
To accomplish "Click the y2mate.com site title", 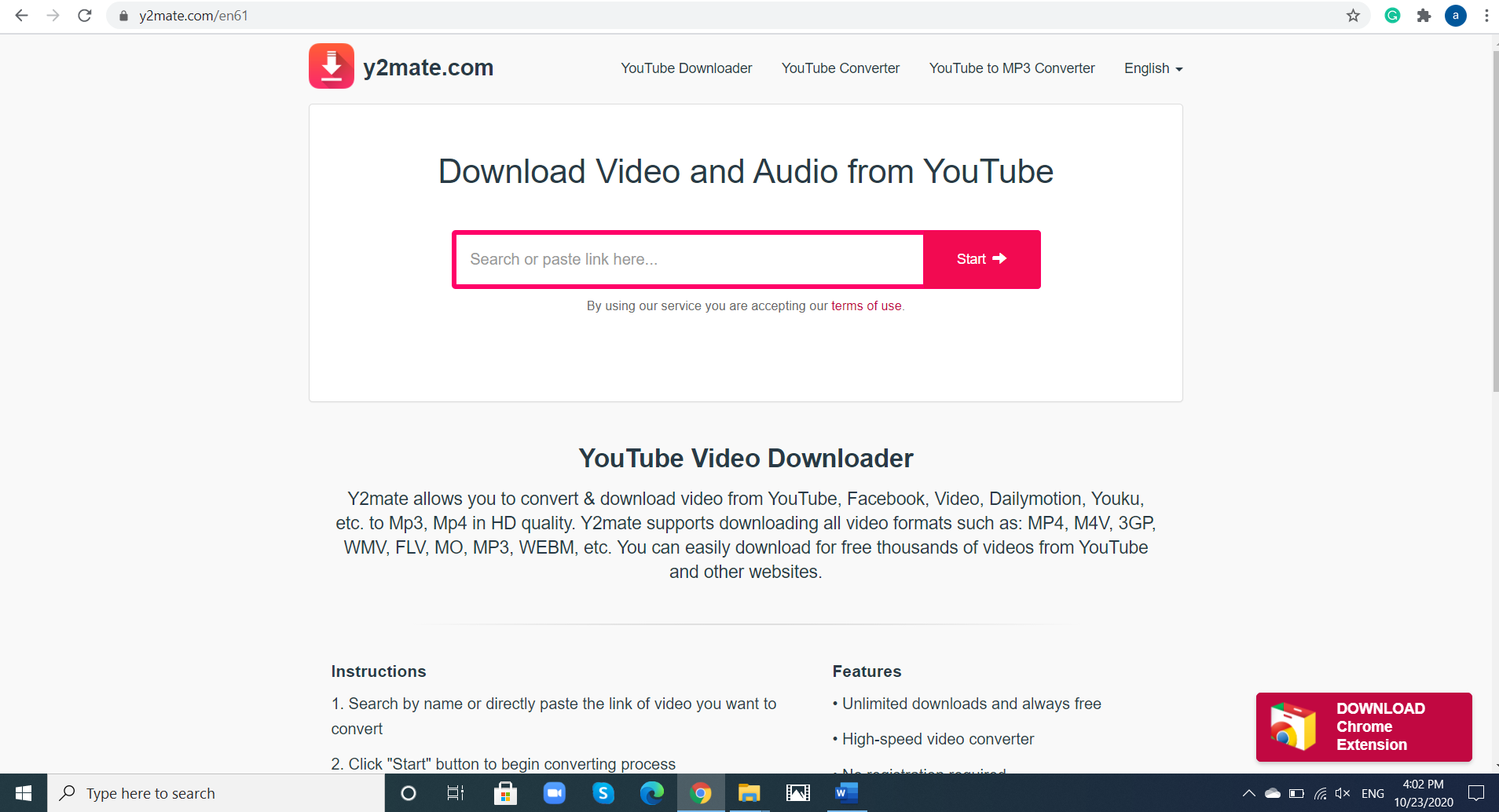I will tap(428, 68).
